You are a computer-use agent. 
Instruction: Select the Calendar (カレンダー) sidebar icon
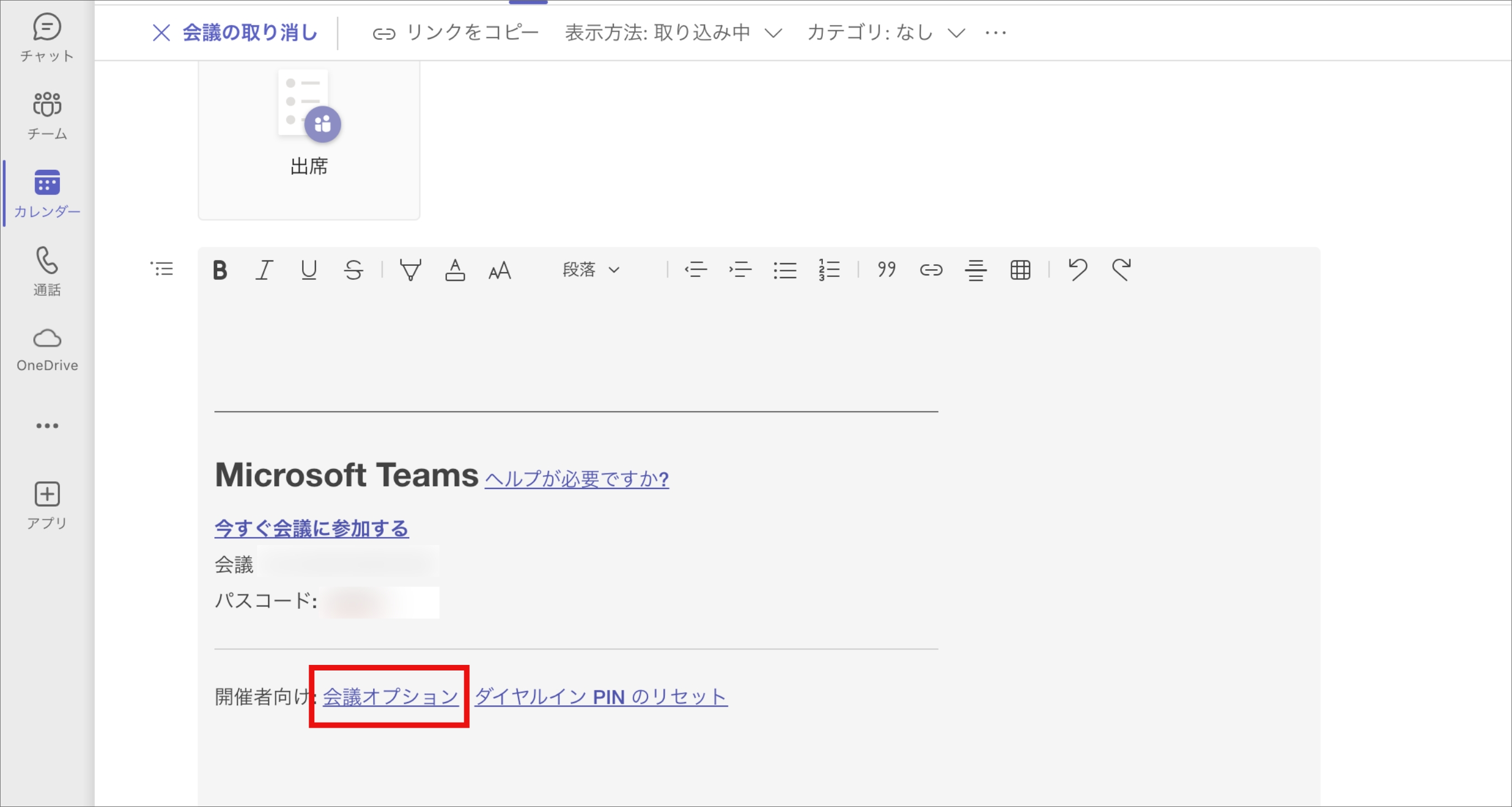(47, 194)
